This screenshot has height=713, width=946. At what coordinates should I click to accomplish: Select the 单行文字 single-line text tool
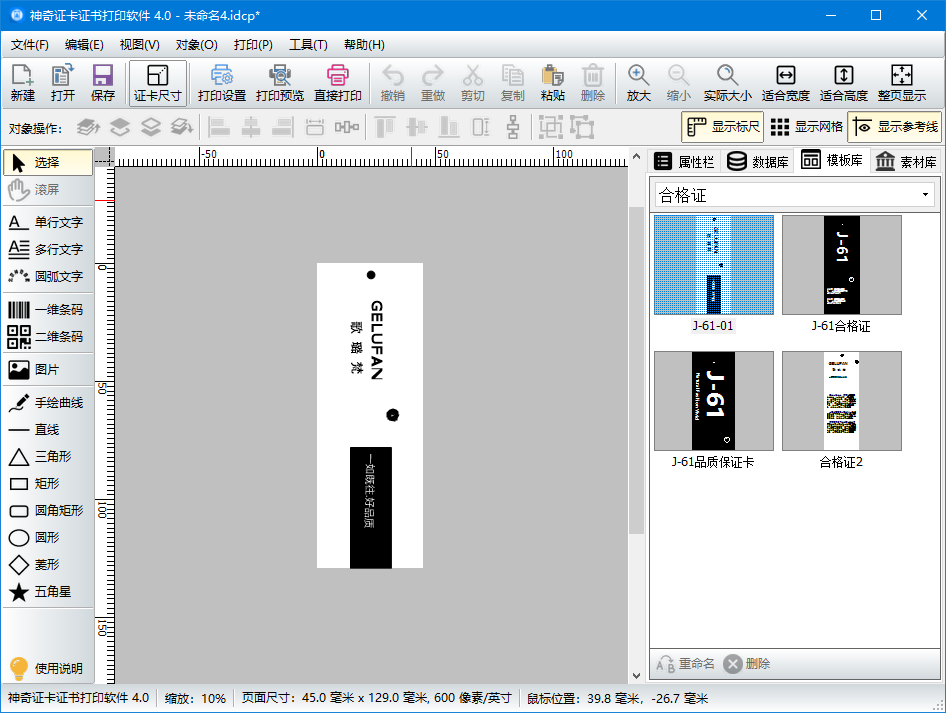(48, 222)
